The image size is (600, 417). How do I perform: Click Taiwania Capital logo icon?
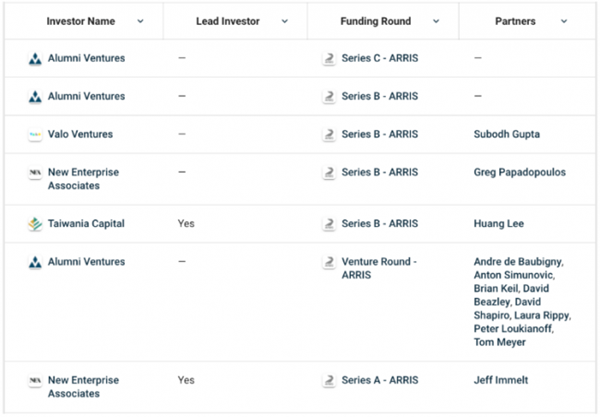35,225
